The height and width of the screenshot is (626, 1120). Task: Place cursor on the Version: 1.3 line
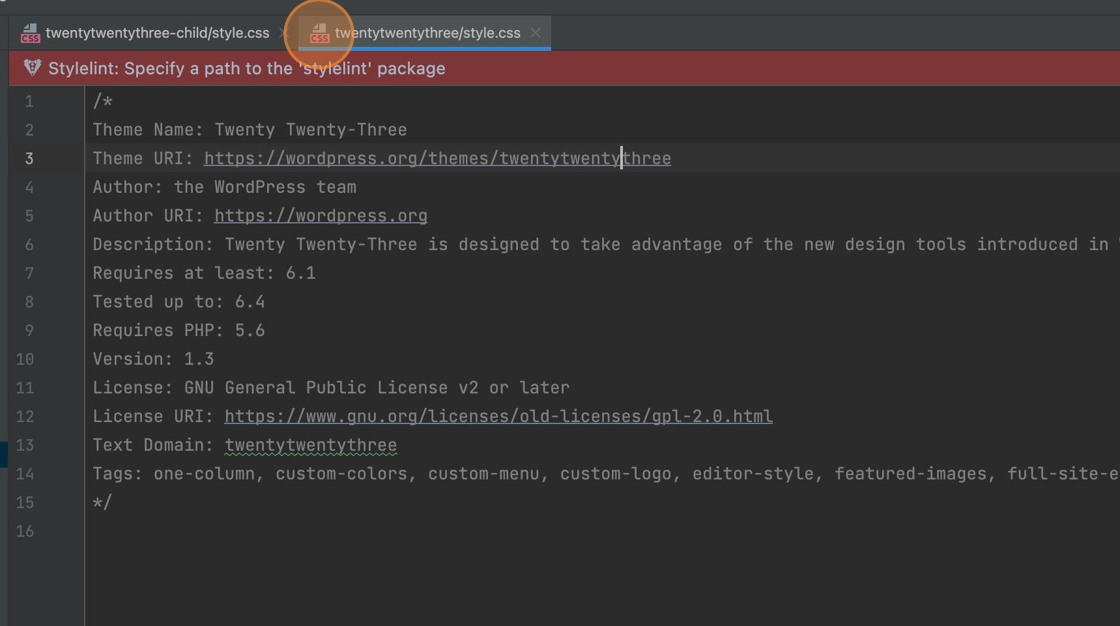pyautogui.click(x=153, y=359)
